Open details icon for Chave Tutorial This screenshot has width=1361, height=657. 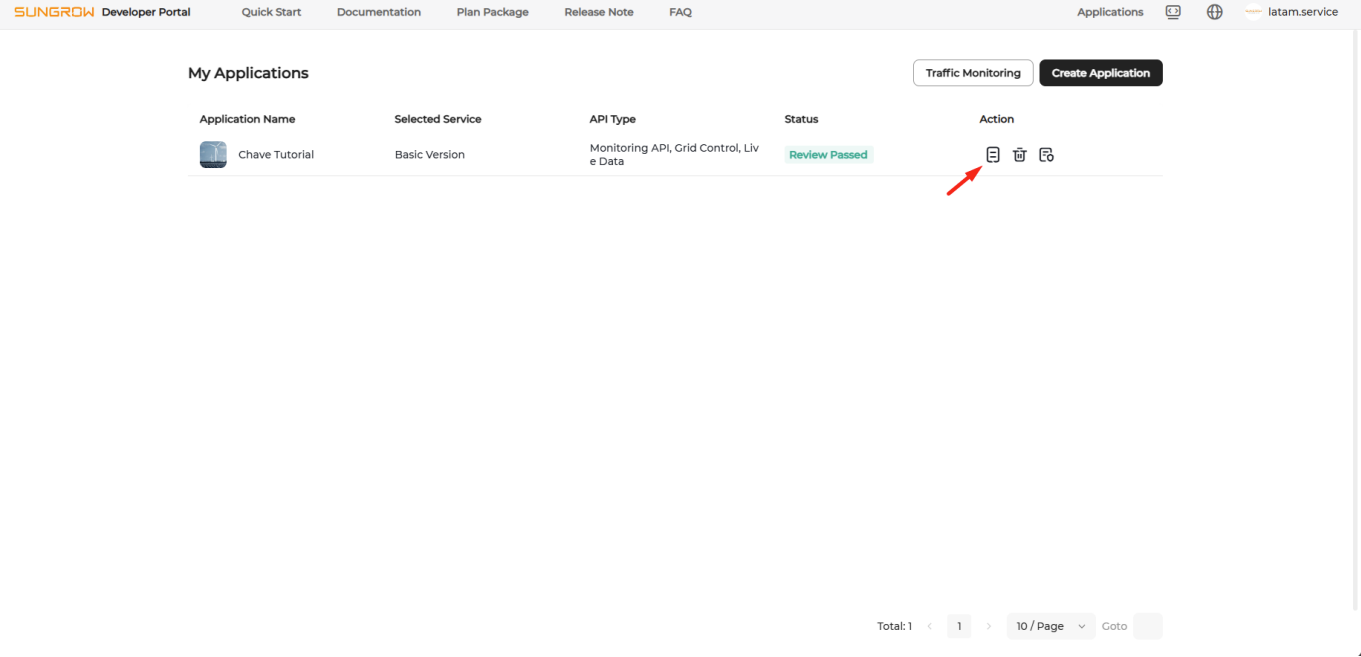pyautogui.click(x=992, y=155)
